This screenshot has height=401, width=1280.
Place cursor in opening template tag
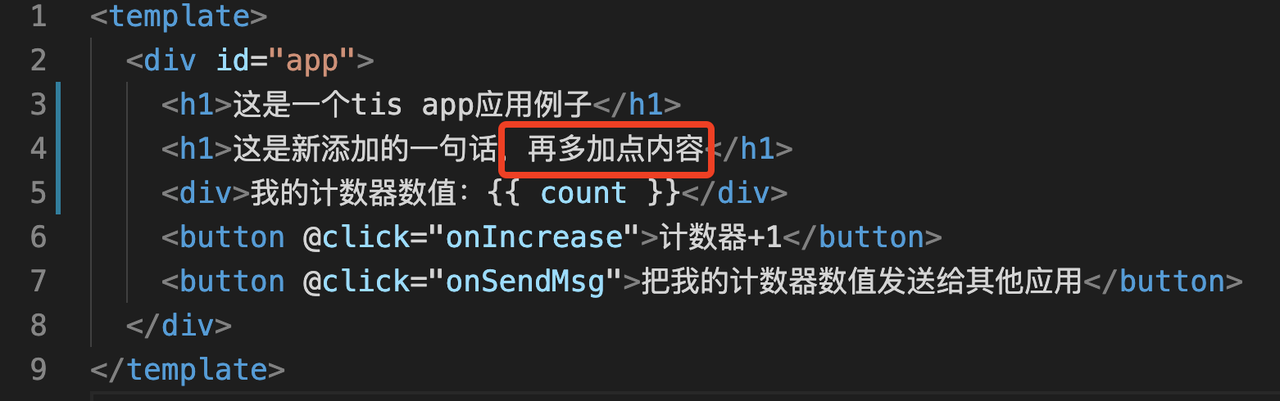pos(179,16)
